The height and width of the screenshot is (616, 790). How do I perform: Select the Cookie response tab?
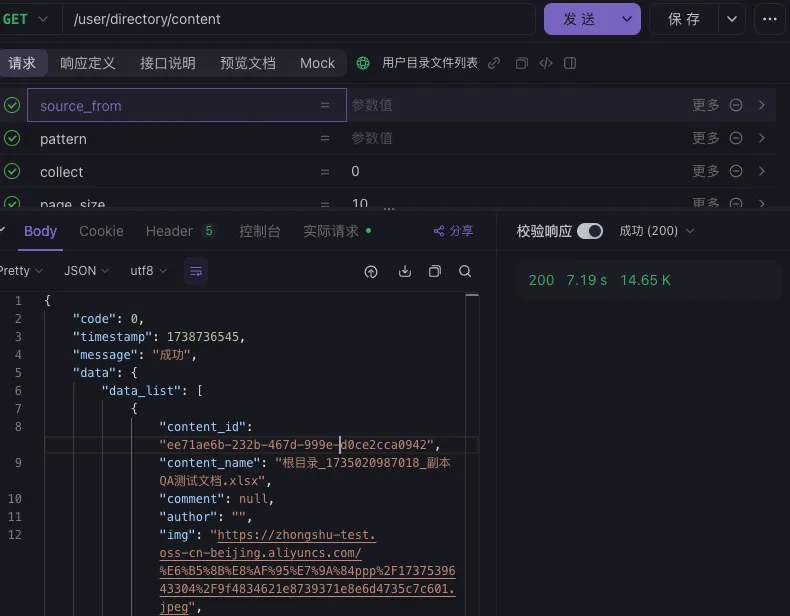[x=101, y=231]
